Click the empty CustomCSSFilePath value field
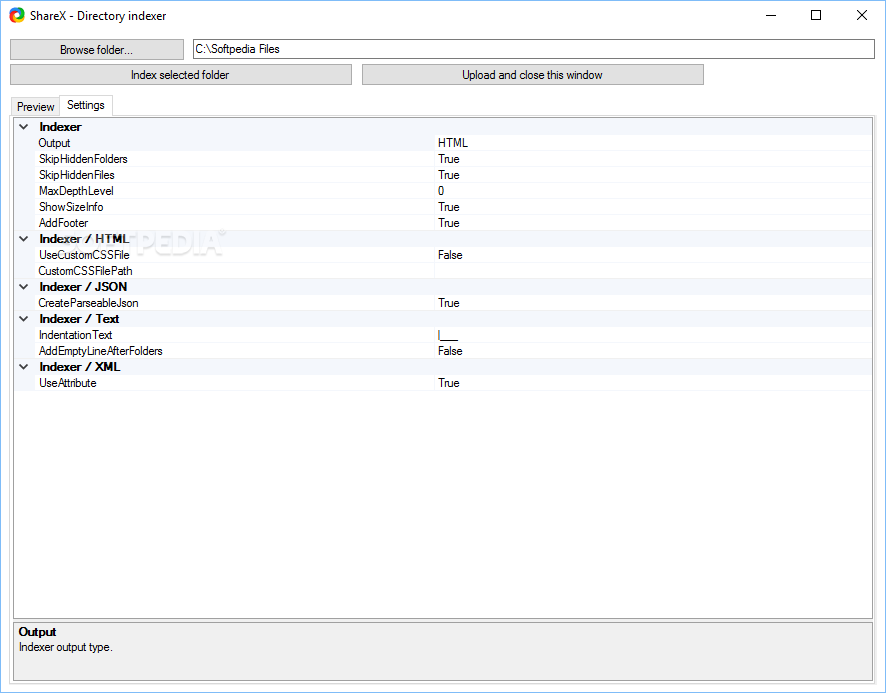This screenshot has width=886, height=693. [653, 271]
